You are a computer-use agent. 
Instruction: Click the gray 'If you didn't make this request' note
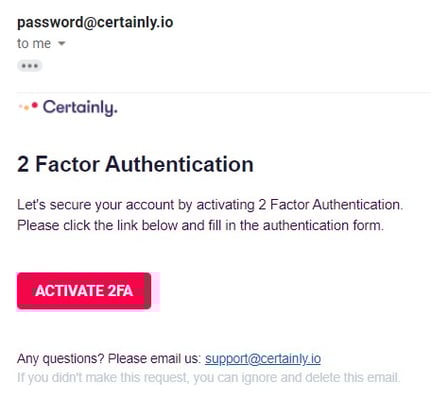click(x=209, y=378)
